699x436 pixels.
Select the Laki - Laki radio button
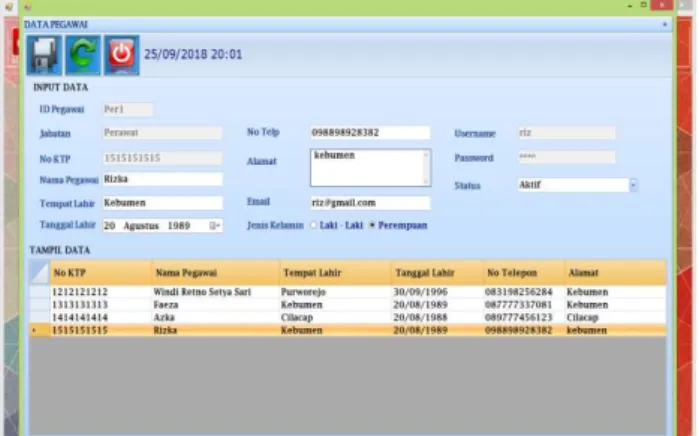314,225
